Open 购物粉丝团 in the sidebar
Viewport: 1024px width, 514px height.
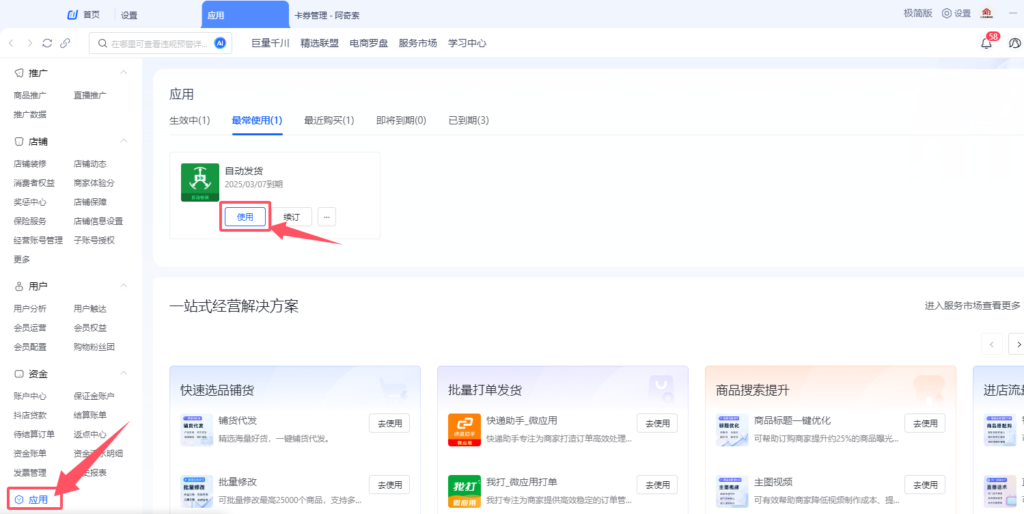coord(94,347)
